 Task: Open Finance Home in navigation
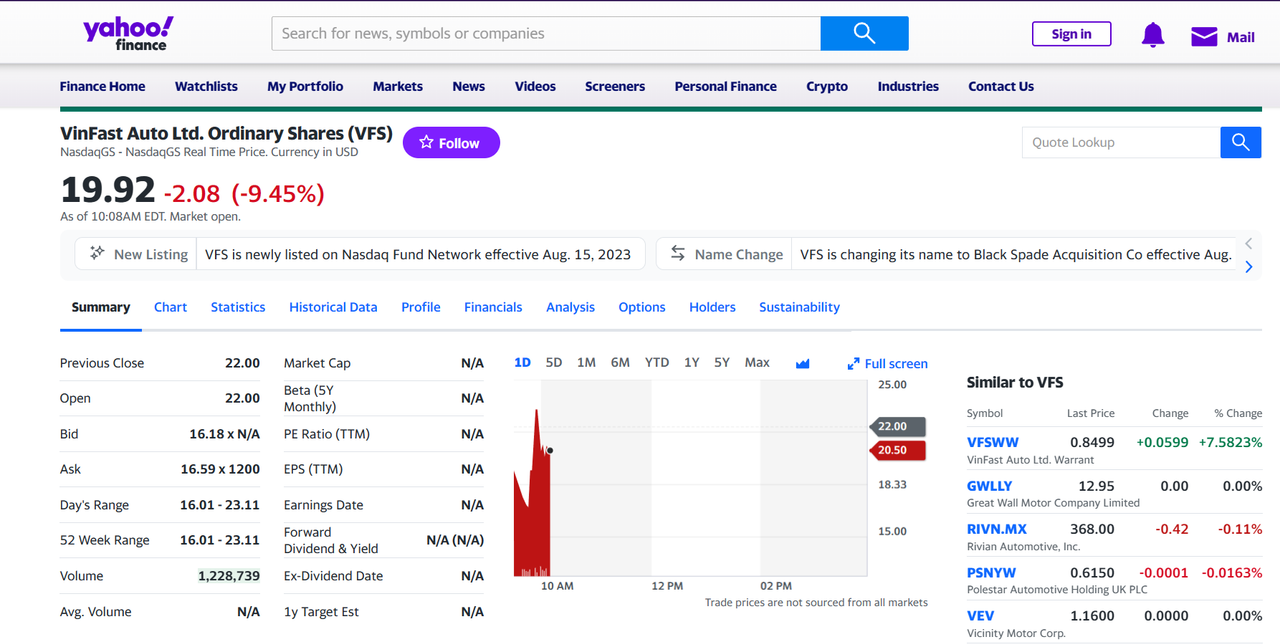[102, 86]
